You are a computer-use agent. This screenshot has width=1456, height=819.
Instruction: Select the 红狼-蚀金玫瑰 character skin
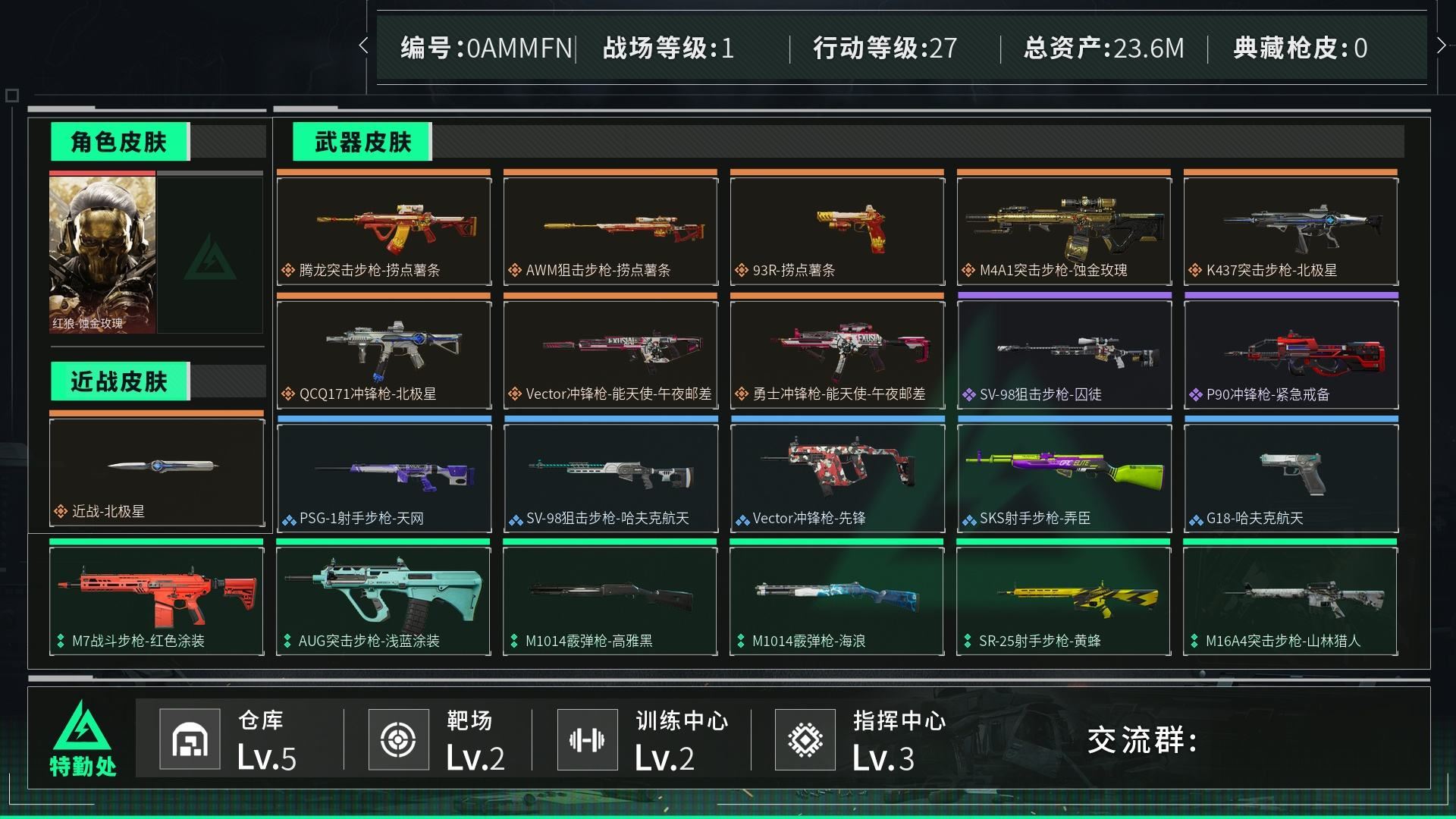point(102,254)
